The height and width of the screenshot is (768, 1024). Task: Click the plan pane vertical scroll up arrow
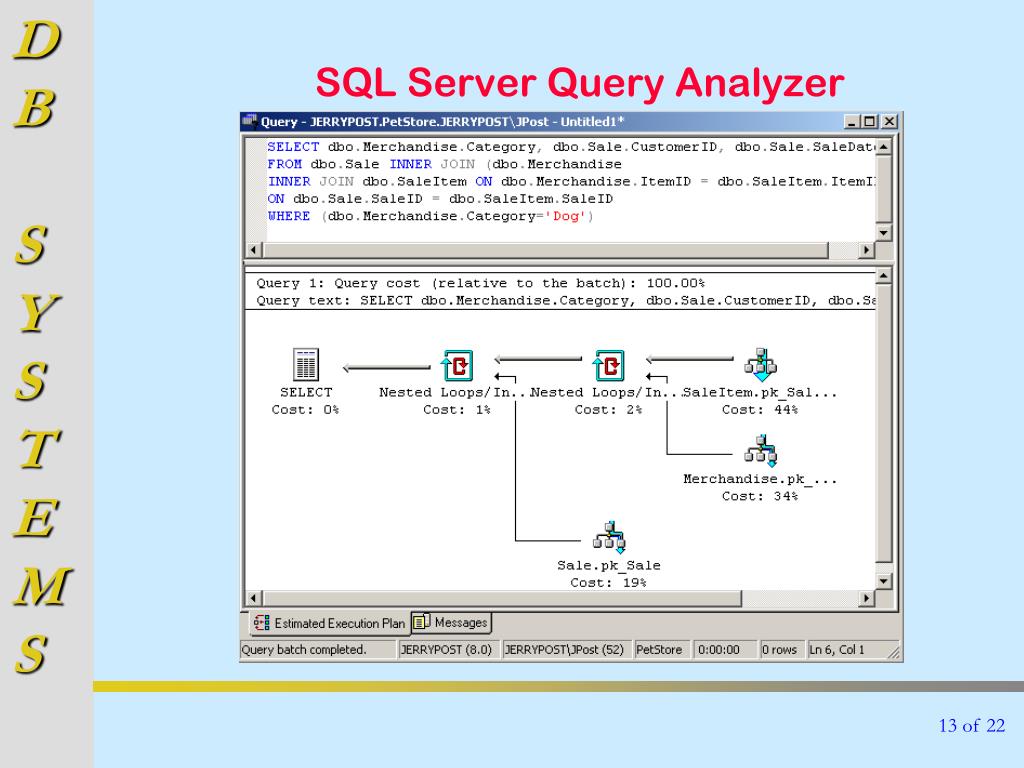(x=884, y=276)
